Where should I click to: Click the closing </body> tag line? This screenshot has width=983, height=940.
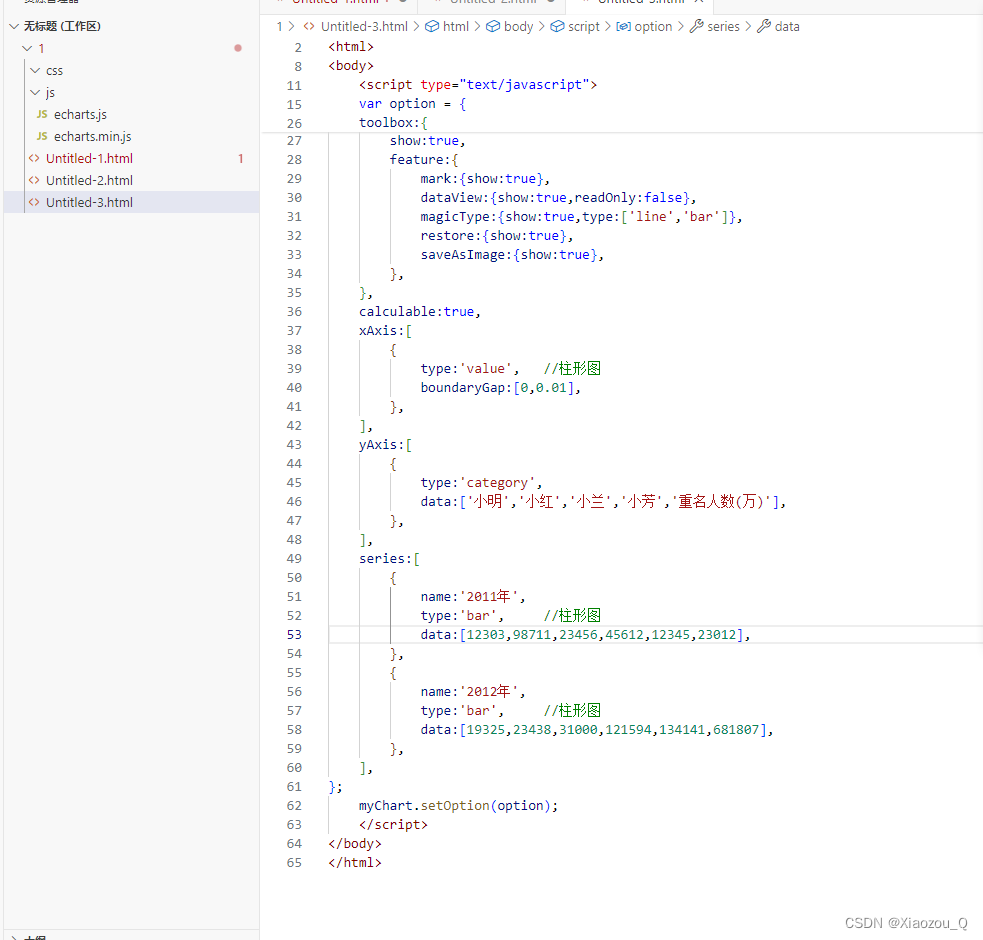pyautogui.click(x=355, y=843)
